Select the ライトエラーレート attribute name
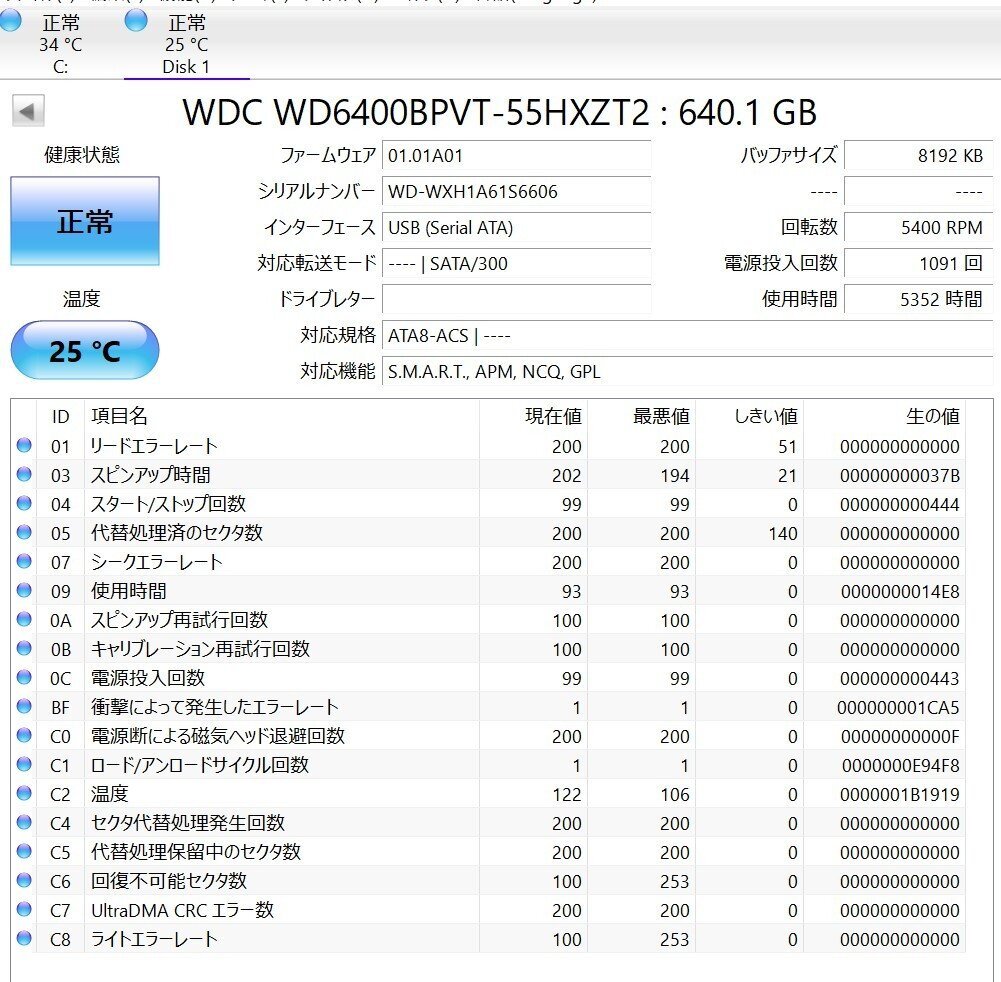Viewport: 1001px width, 982px height. coord(154,939)
